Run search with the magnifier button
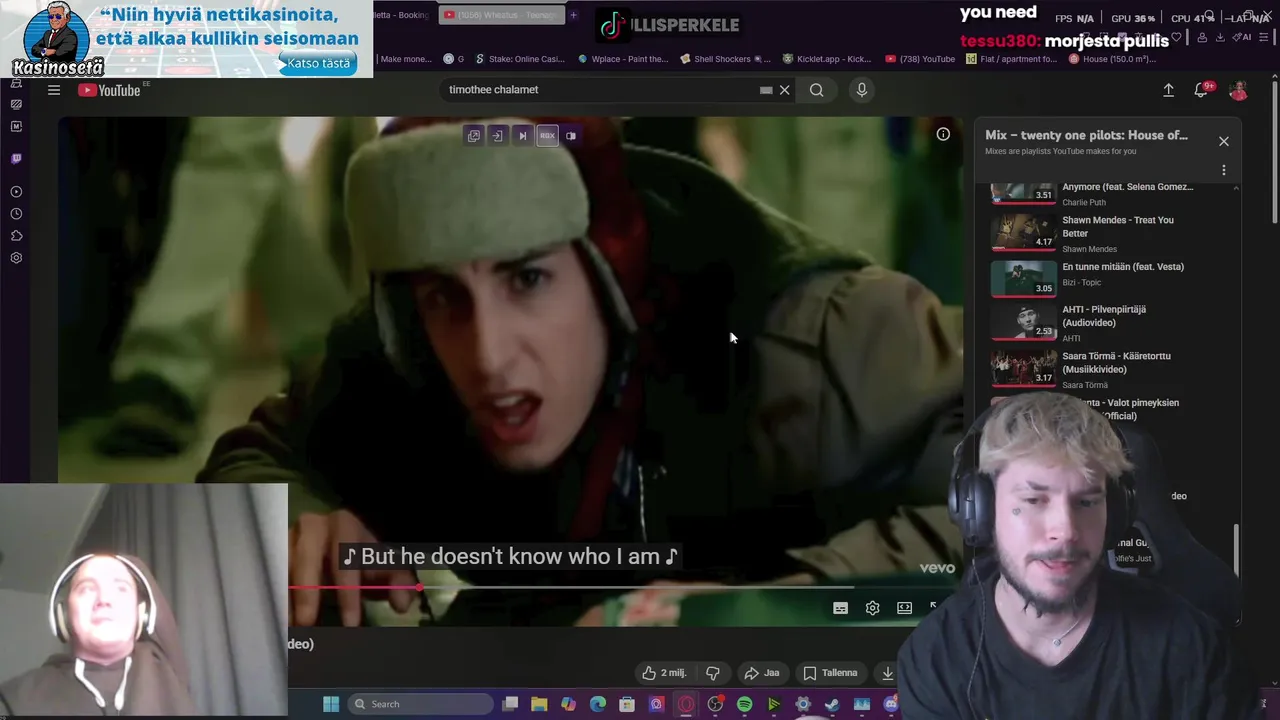 [817, 90]
